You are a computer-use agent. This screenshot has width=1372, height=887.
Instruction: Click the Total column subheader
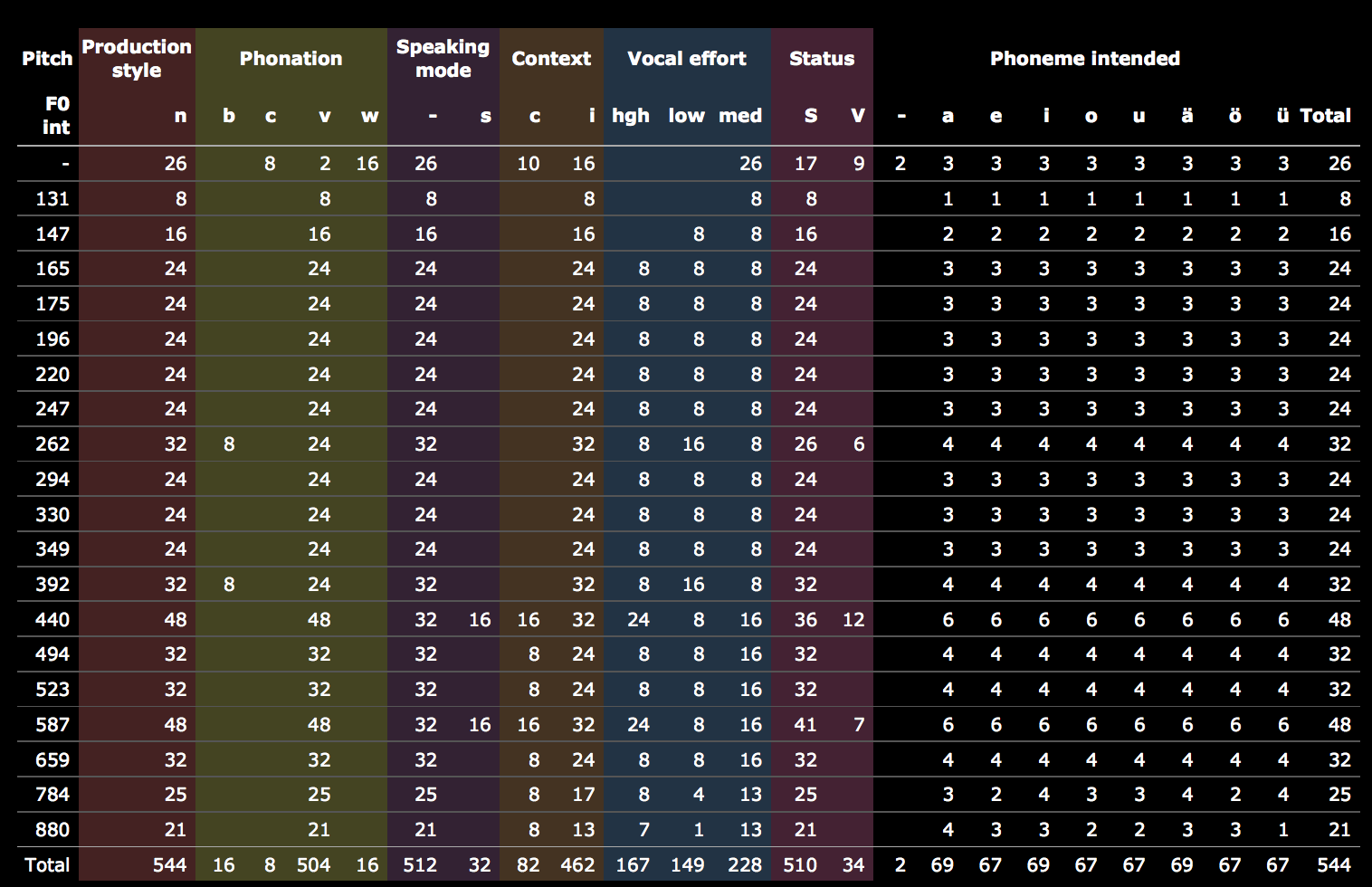coord(1326,116)
